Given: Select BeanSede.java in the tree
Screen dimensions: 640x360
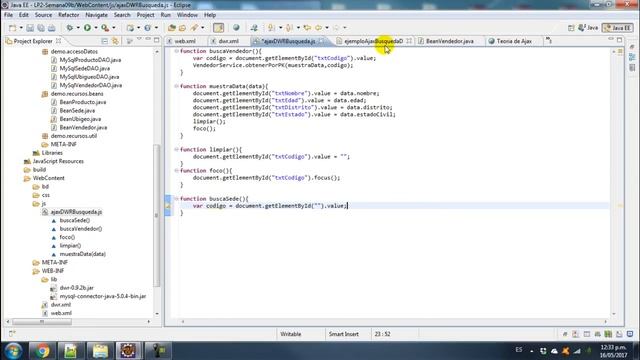Looking at the screenshot, I should pos(77,111).
